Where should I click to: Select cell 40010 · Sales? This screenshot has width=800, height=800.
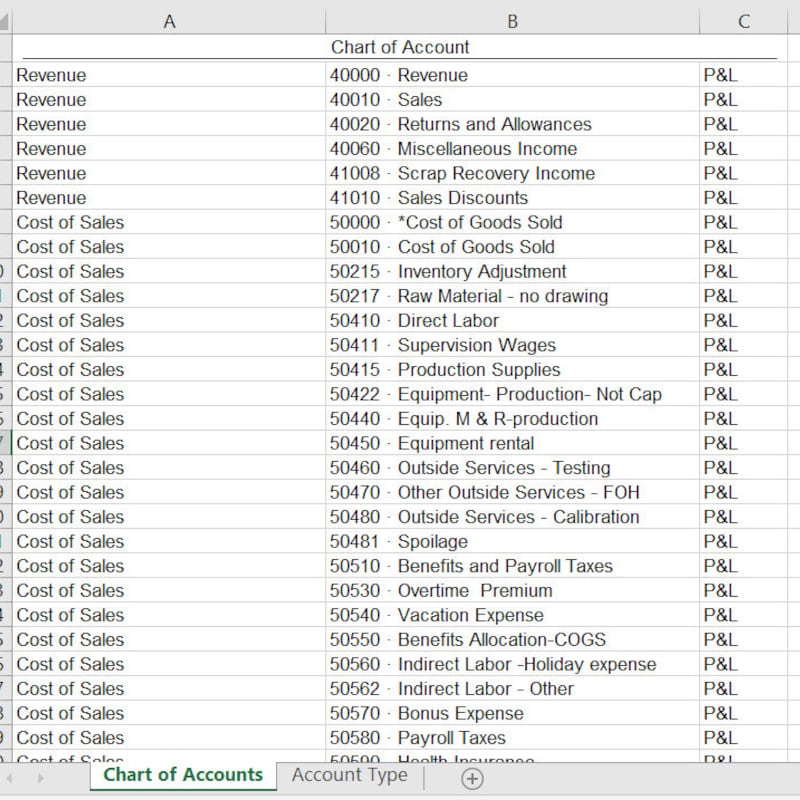tap(512, 99)
